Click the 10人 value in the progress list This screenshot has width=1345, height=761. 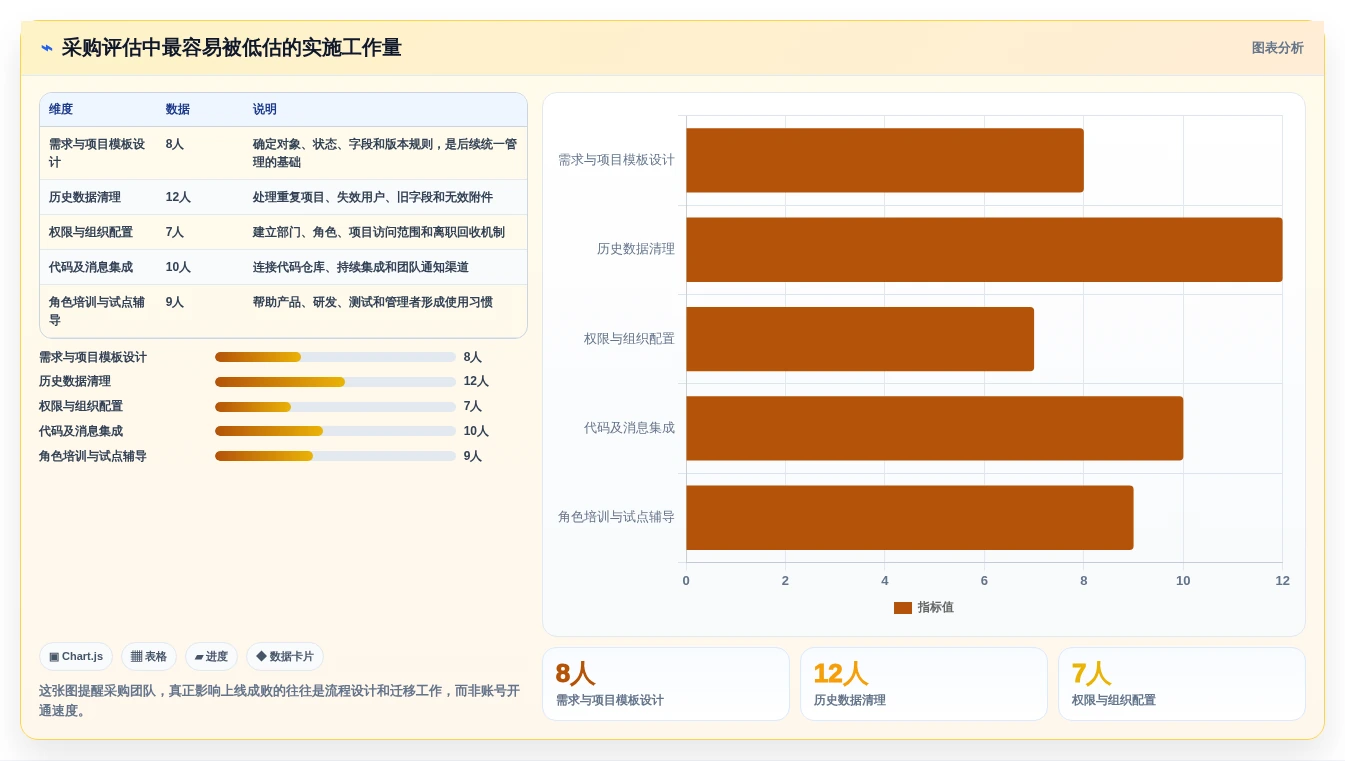click(476, 431)
